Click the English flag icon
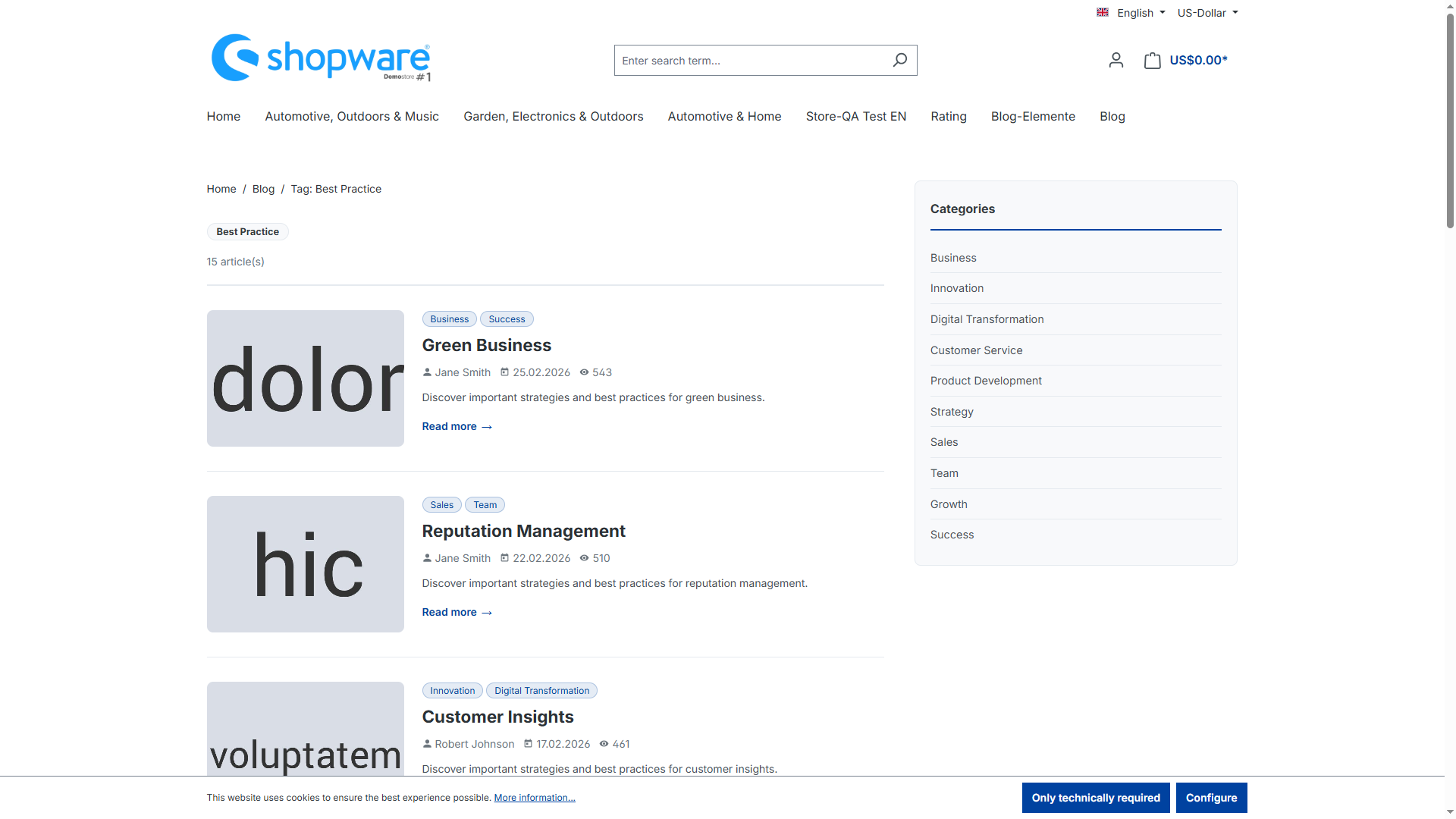Screen dimensions: 1456x819 click(x=1103, y=12)
